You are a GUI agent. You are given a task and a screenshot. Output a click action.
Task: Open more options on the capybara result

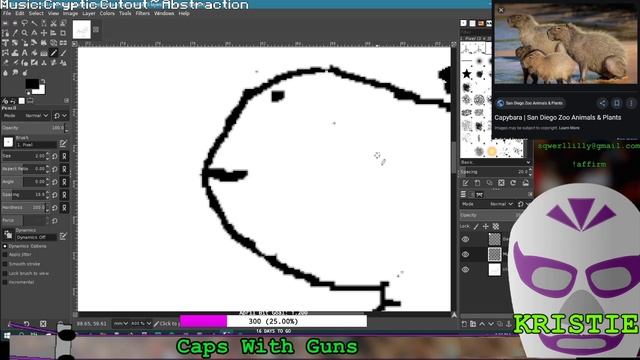631,103
